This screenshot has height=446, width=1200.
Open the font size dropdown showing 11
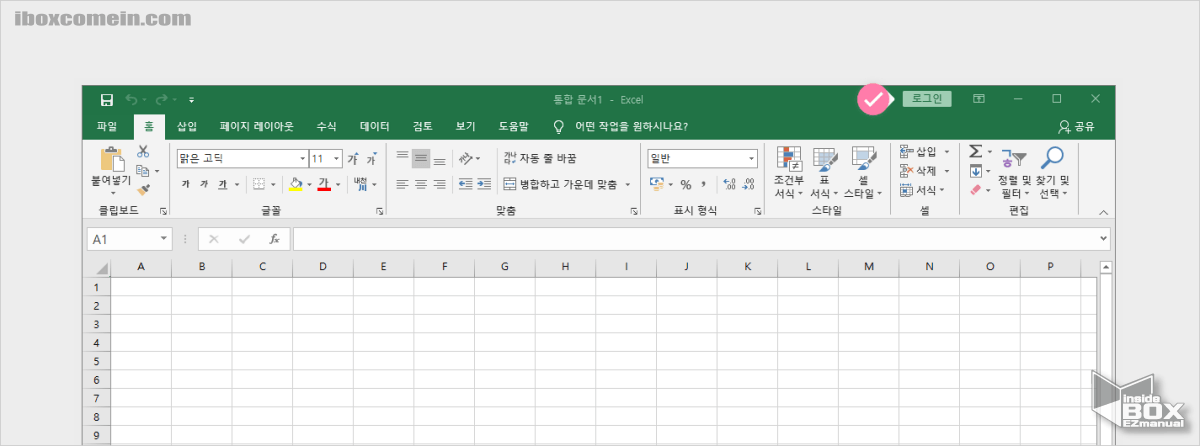[x=336, y=159]
